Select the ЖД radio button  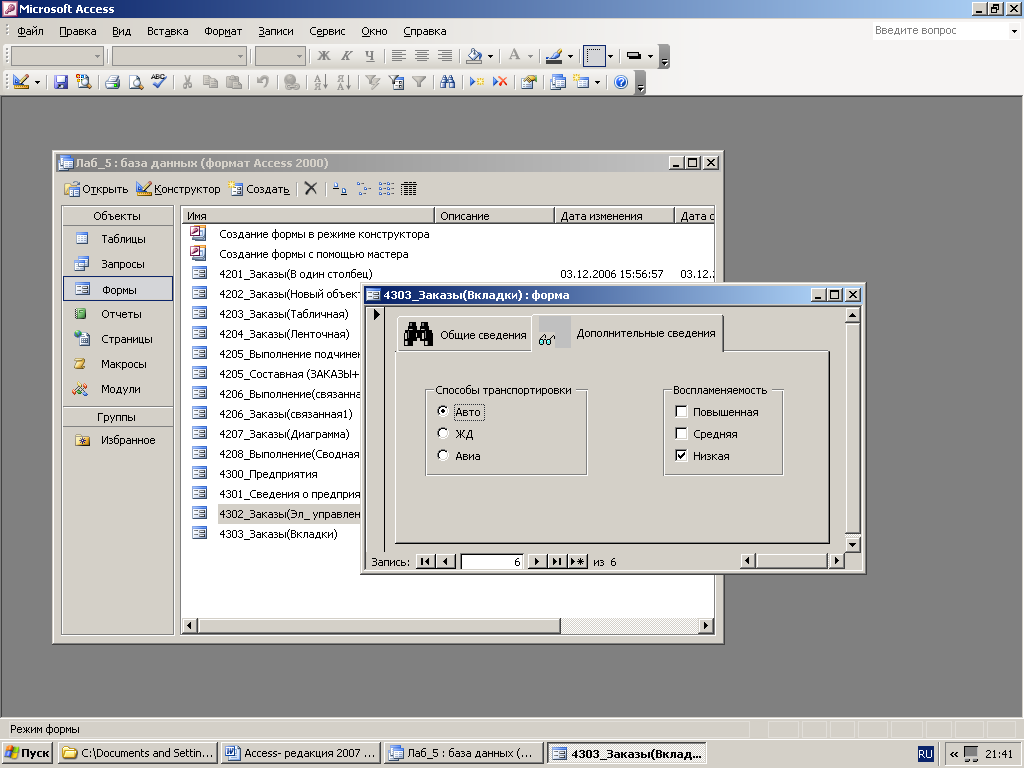(443, 433)
